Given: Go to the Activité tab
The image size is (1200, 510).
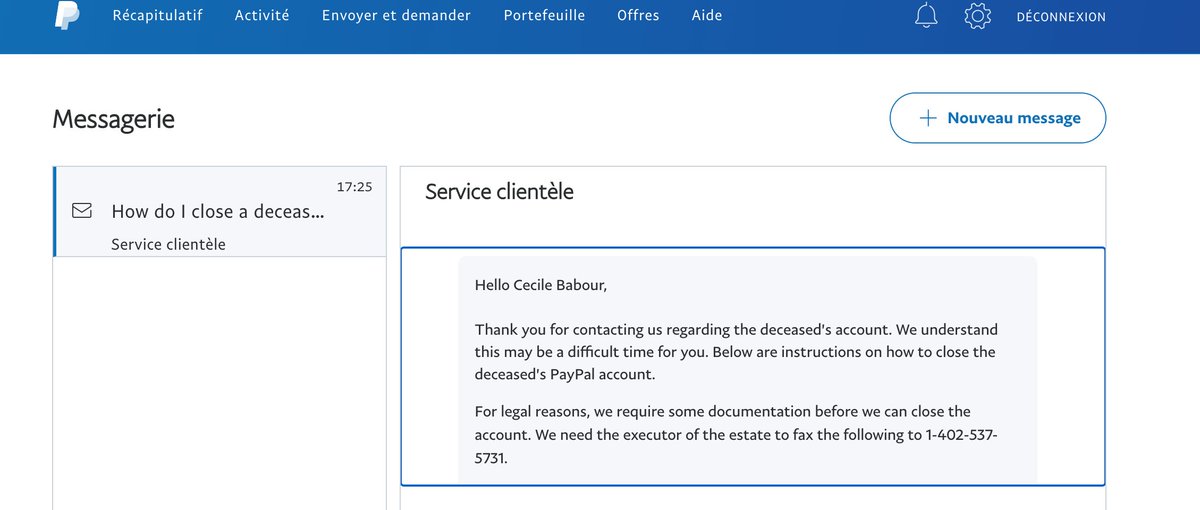Looking at the screenshot, I should 262,16.
